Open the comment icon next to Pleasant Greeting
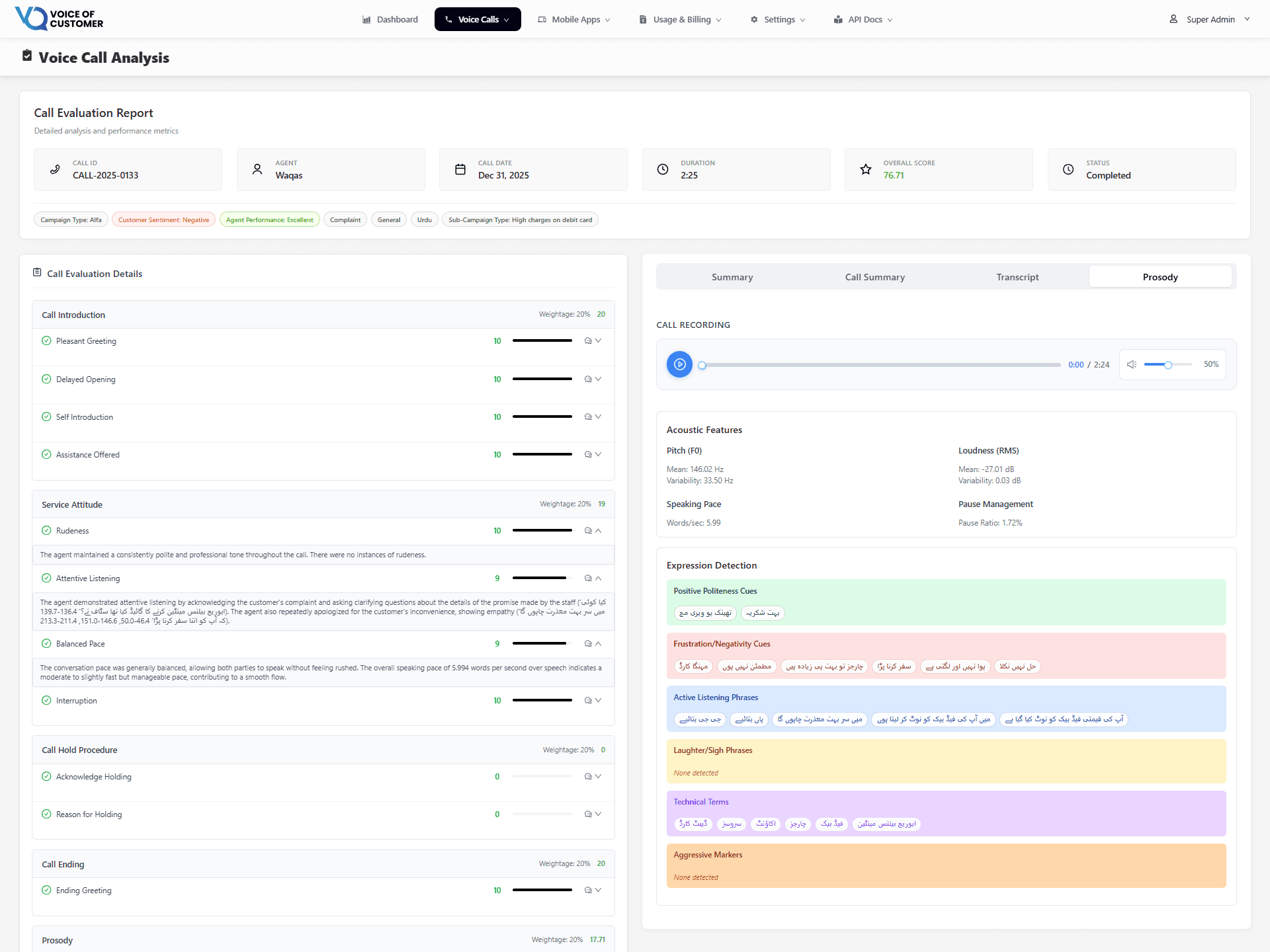Image resolution: width=1270 pixels, height=952 pixels. point(586,340)
